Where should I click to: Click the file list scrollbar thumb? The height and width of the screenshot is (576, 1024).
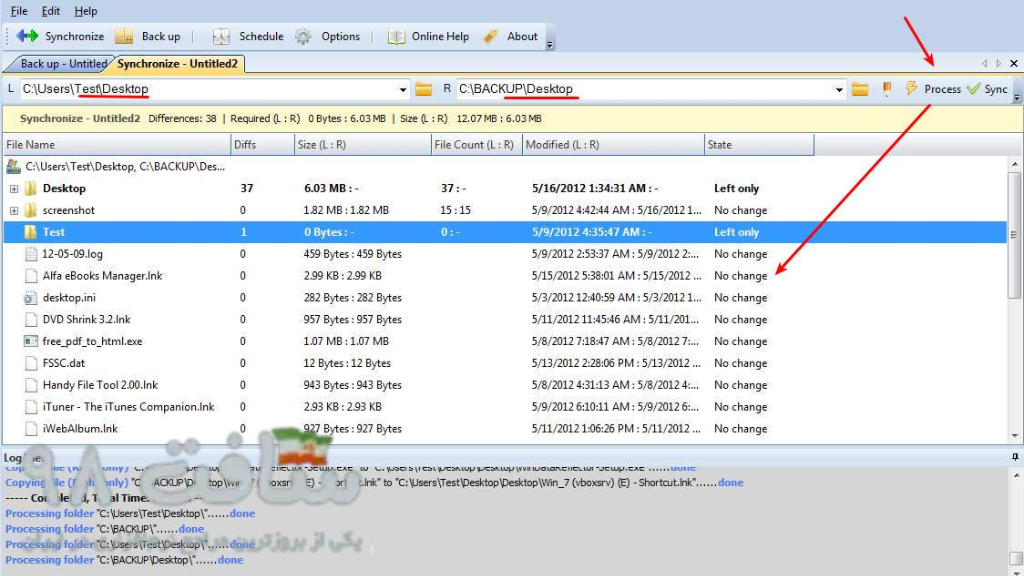[1014, 234]
